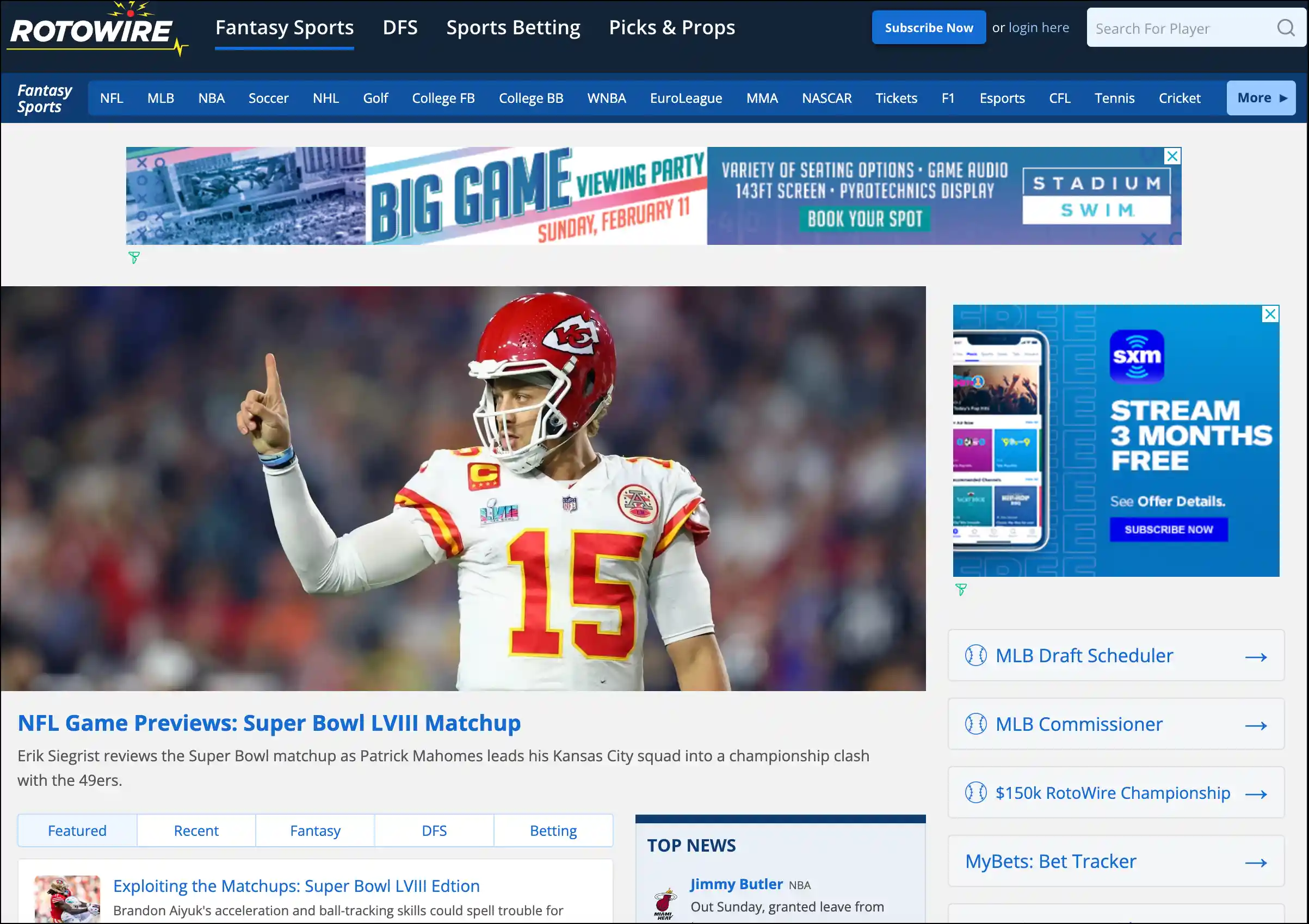
Task: Open the EuroLeague section
Action: [x=686, y=98]
